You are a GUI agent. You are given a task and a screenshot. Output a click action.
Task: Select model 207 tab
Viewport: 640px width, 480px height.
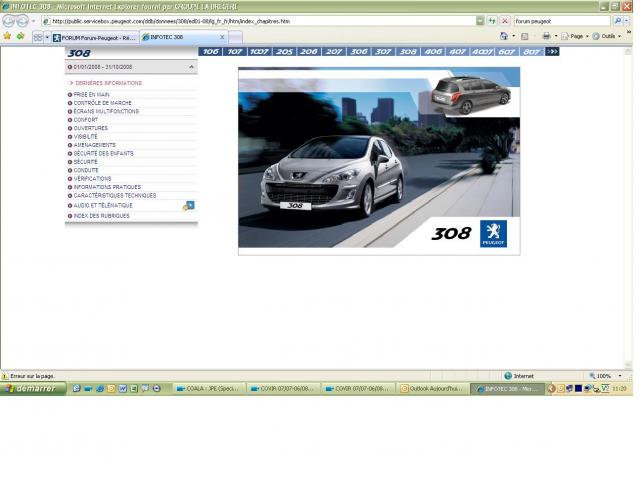(x=334, y=51)
